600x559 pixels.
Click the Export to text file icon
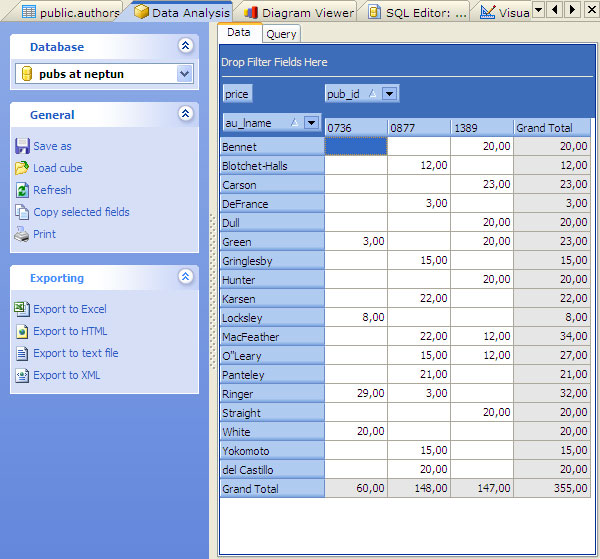(22, 354)
